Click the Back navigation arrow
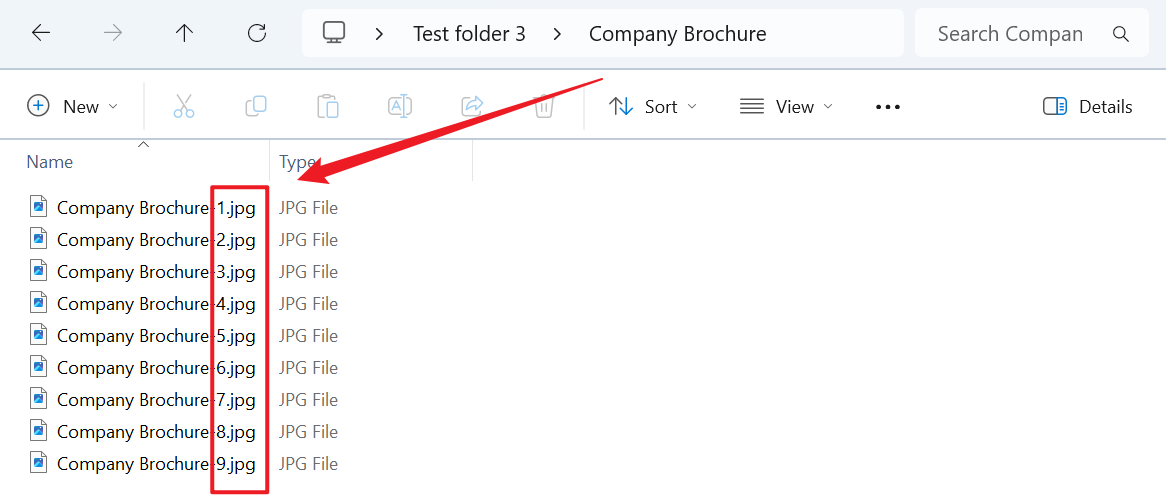 pyautogui.click(x=41, y=33)
